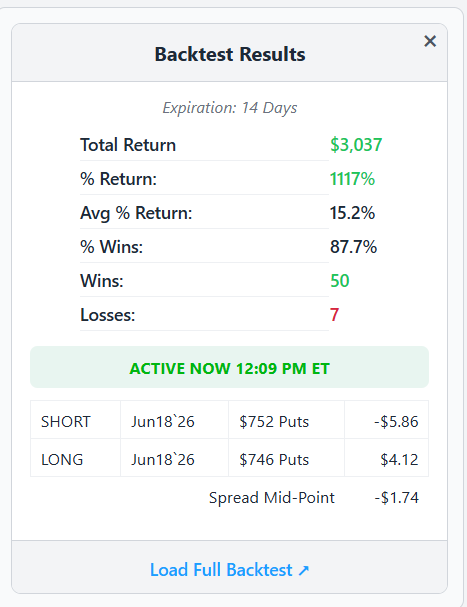Click the -$5.86 price cell

pos(396,422)
